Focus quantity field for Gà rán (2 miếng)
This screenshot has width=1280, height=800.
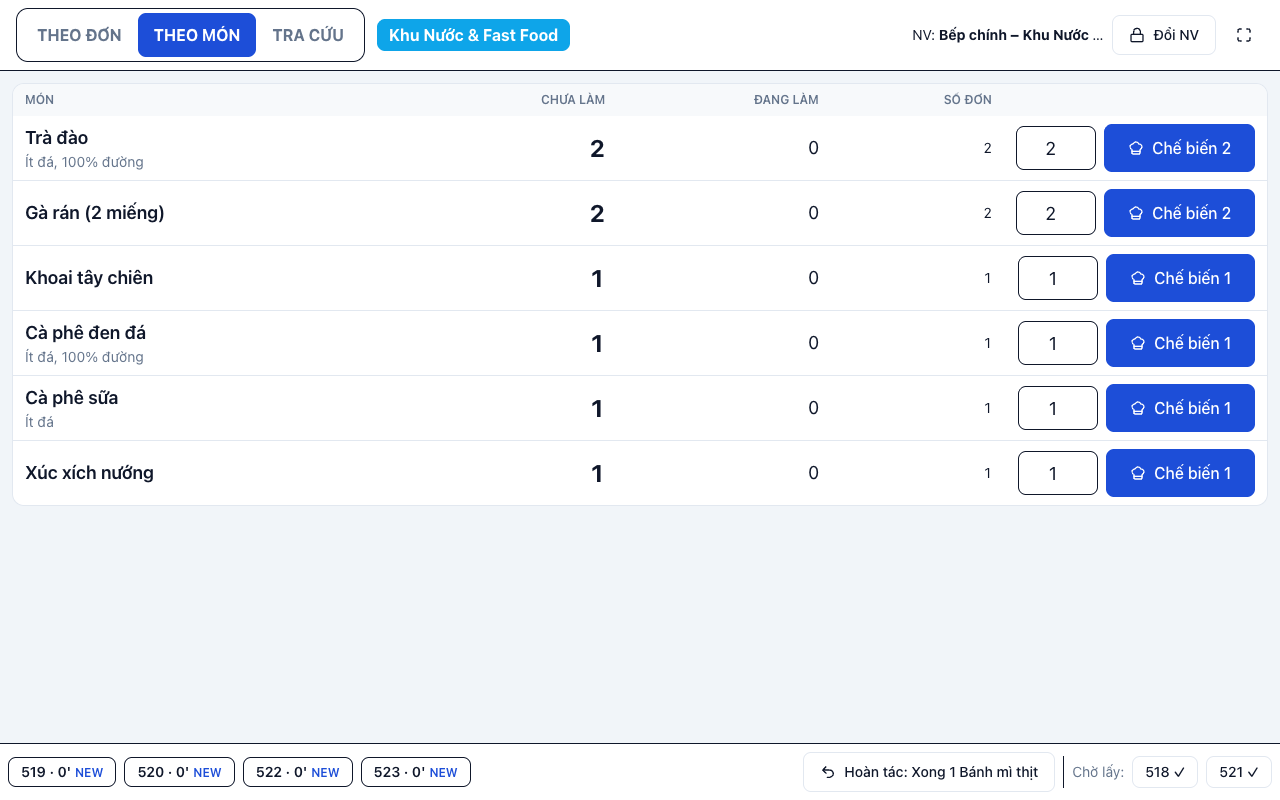(x=1056, y=213)
